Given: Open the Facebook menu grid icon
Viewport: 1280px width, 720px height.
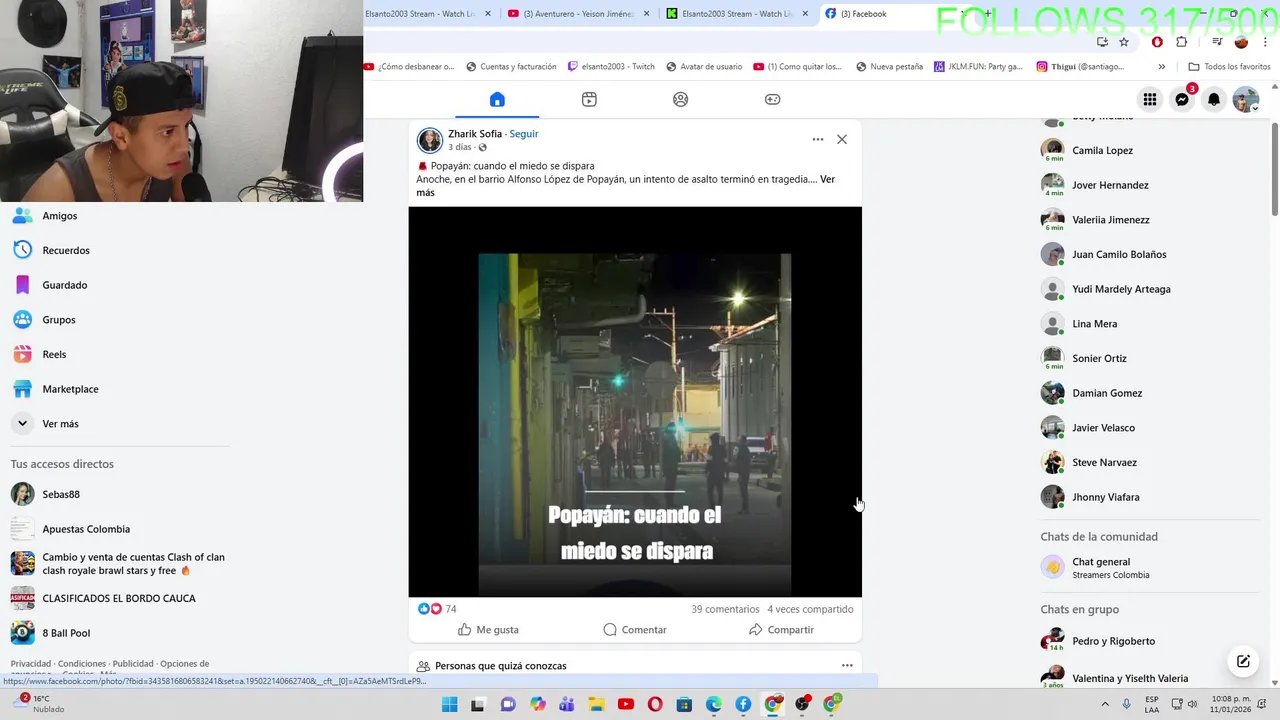Looking at the screenshot, I should pos(1150,99).
